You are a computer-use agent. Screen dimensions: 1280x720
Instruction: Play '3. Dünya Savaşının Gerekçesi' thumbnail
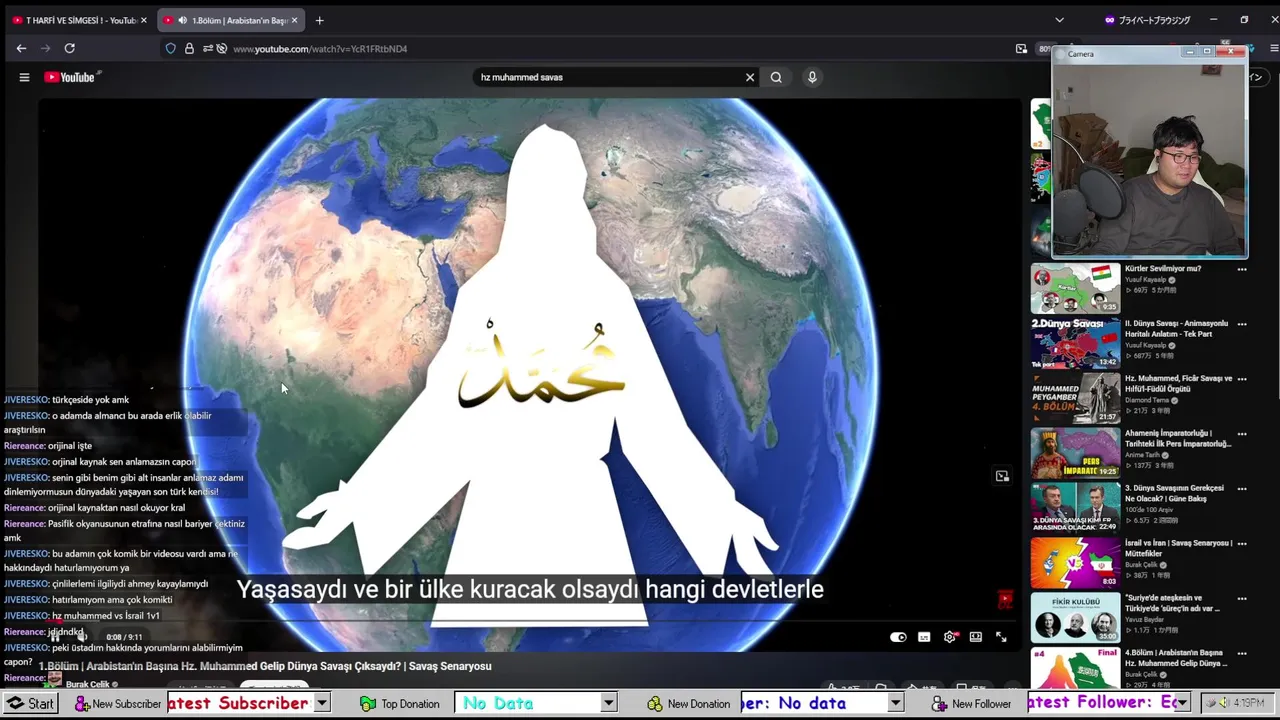[x=1076, y=509]
